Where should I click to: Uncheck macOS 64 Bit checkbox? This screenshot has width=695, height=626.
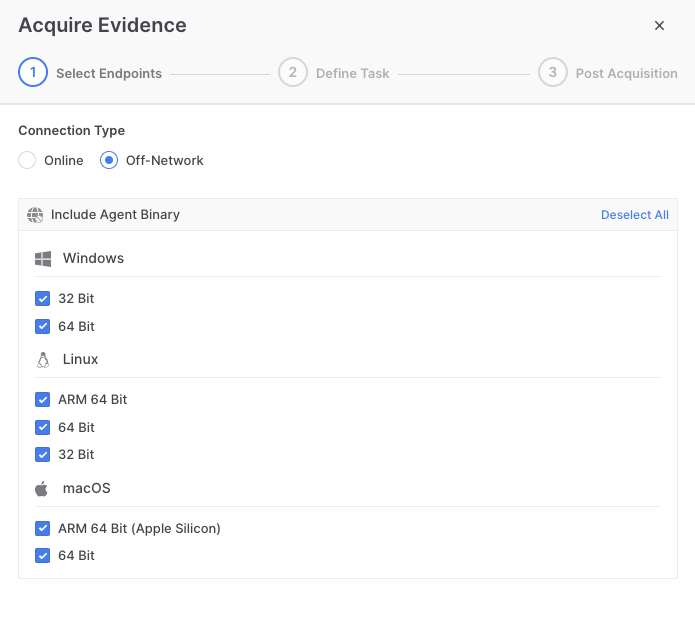click(43, 556)
